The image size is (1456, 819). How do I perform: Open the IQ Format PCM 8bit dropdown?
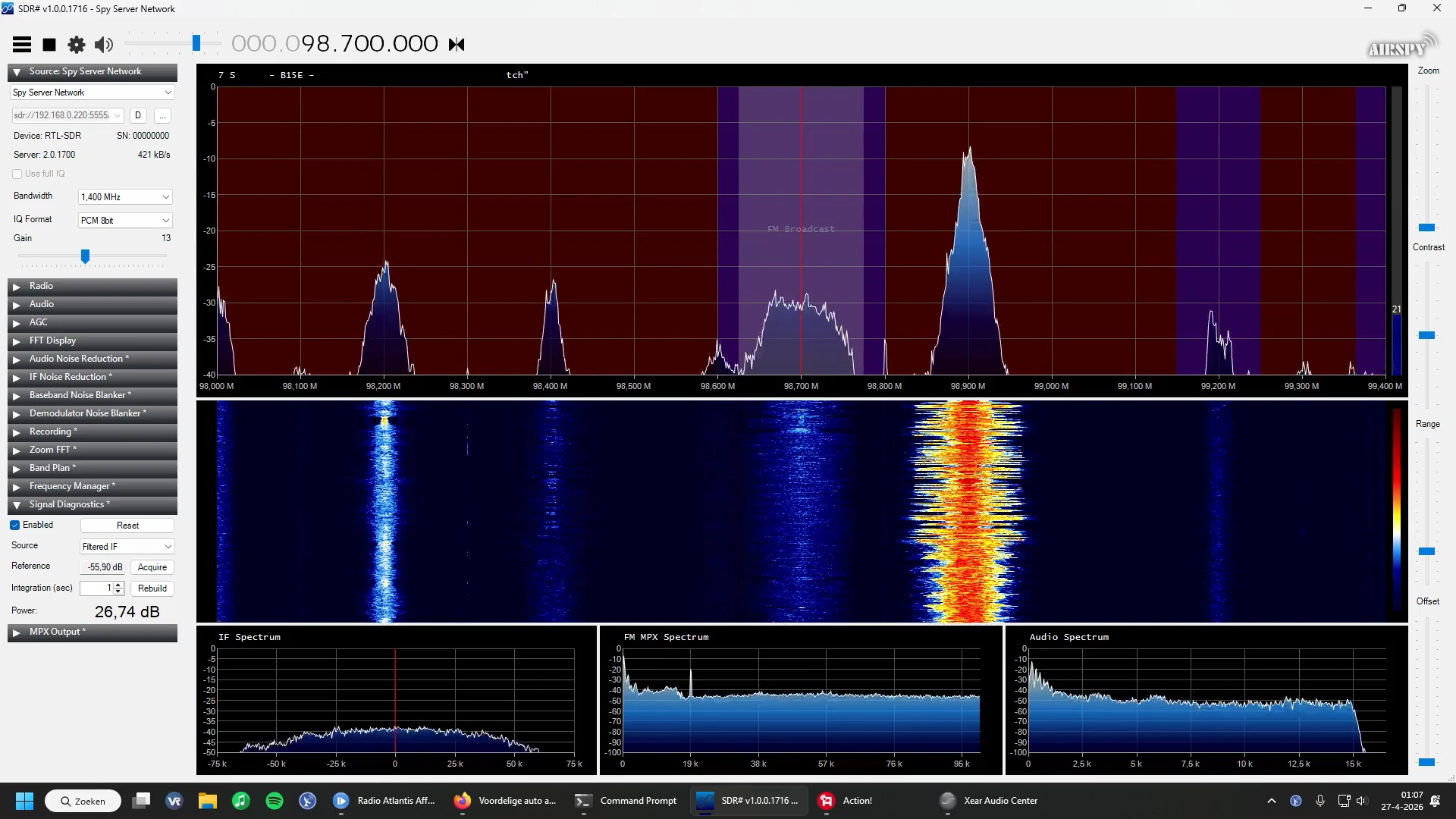125,221
